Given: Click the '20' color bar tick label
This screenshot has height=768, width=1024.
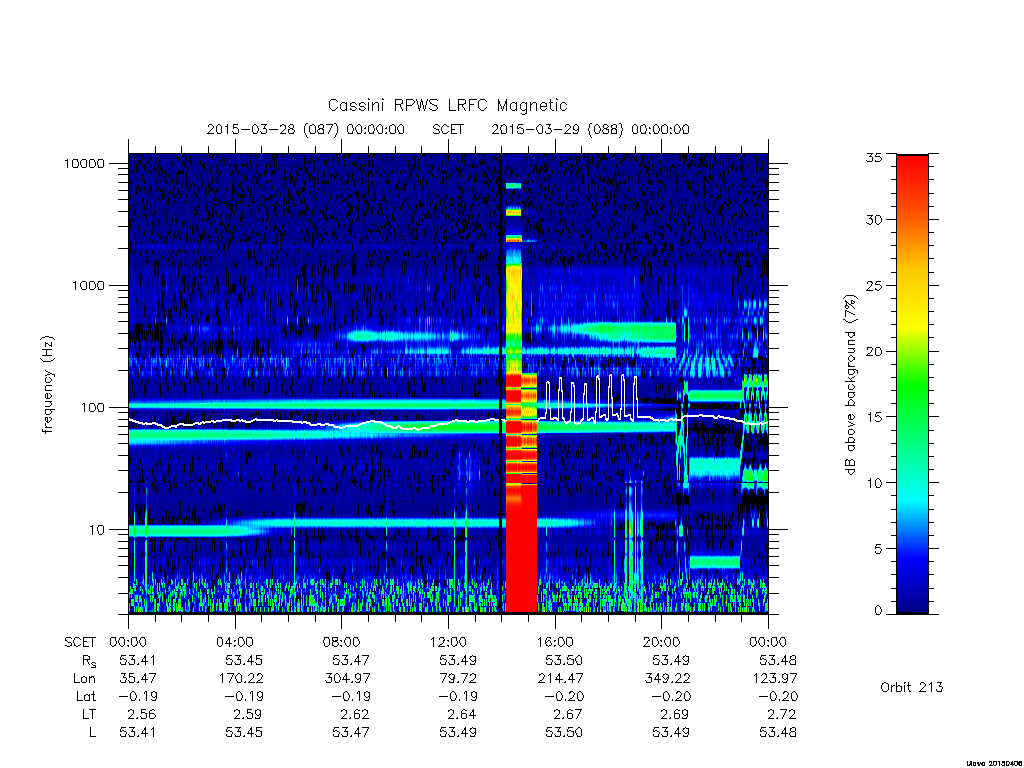Looking at the screenshot, I should tap(874, 351).
